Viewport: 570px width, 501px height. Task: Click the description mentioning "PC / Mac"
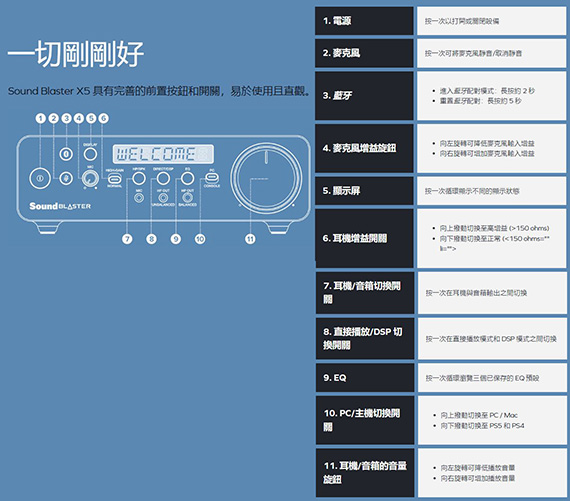coord(492,420)
